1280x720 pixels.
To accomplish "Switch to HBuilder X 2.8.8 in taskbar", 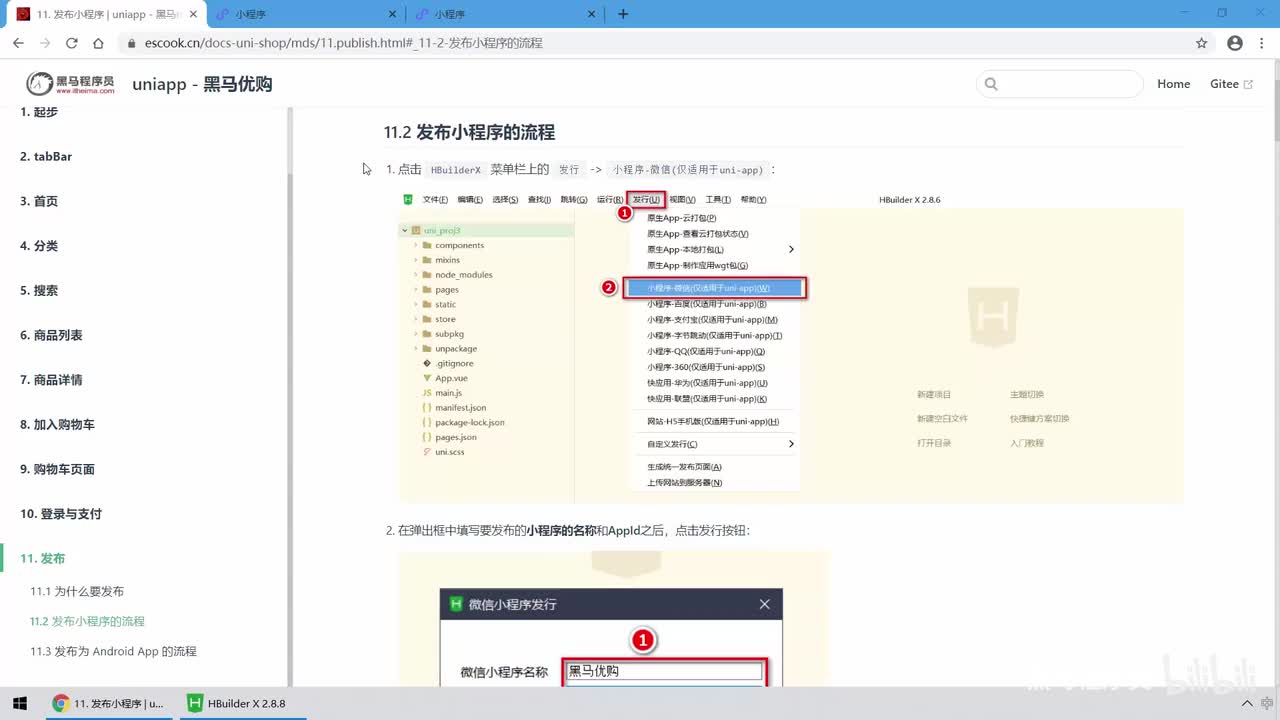I will click(236, 703).
